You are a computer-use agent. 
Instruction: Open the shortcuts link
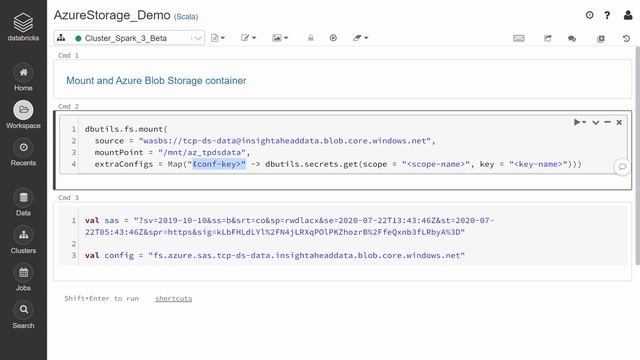[x=173, y=298]
